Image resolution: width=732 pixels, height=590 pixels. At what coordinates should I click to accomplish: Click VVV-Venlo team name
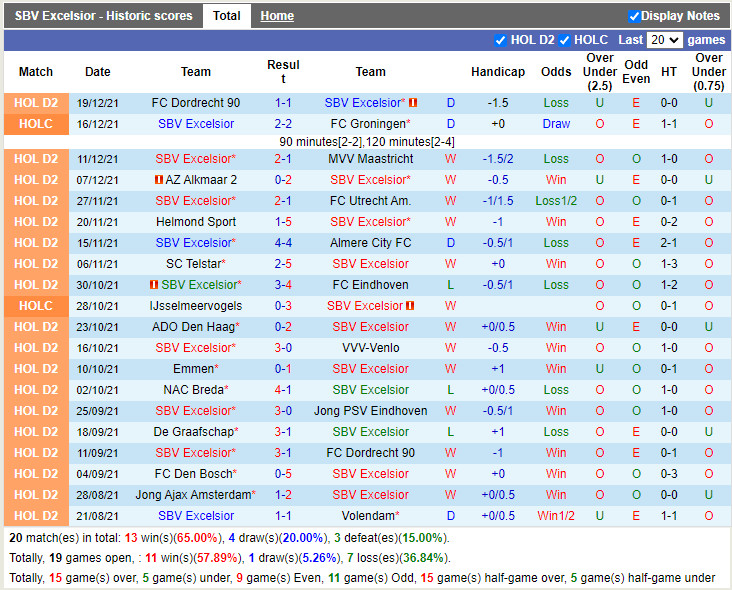pyautogui.click(x=370, y=348)
